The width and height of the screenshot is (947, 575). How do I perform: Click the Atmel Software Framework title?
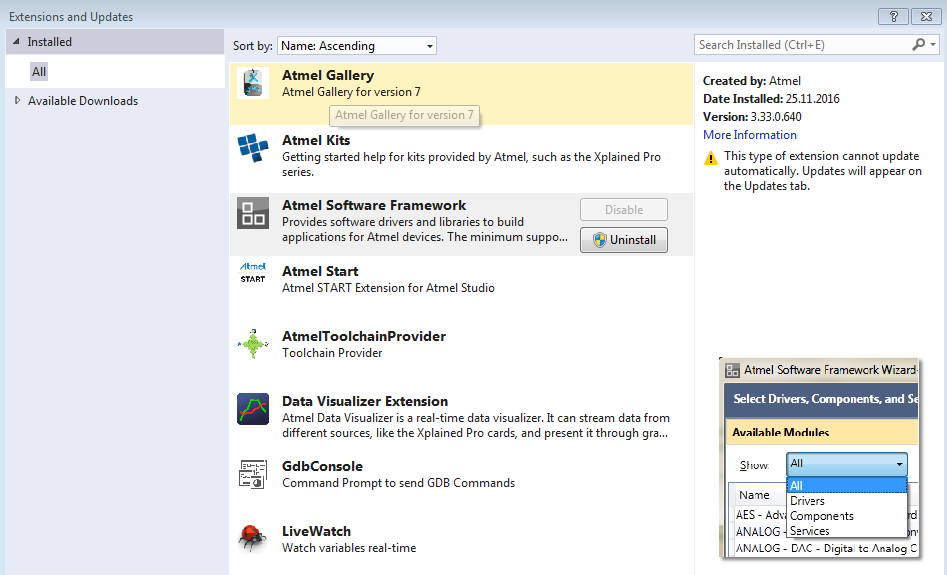pyautogui.click(x=374, y=205)
